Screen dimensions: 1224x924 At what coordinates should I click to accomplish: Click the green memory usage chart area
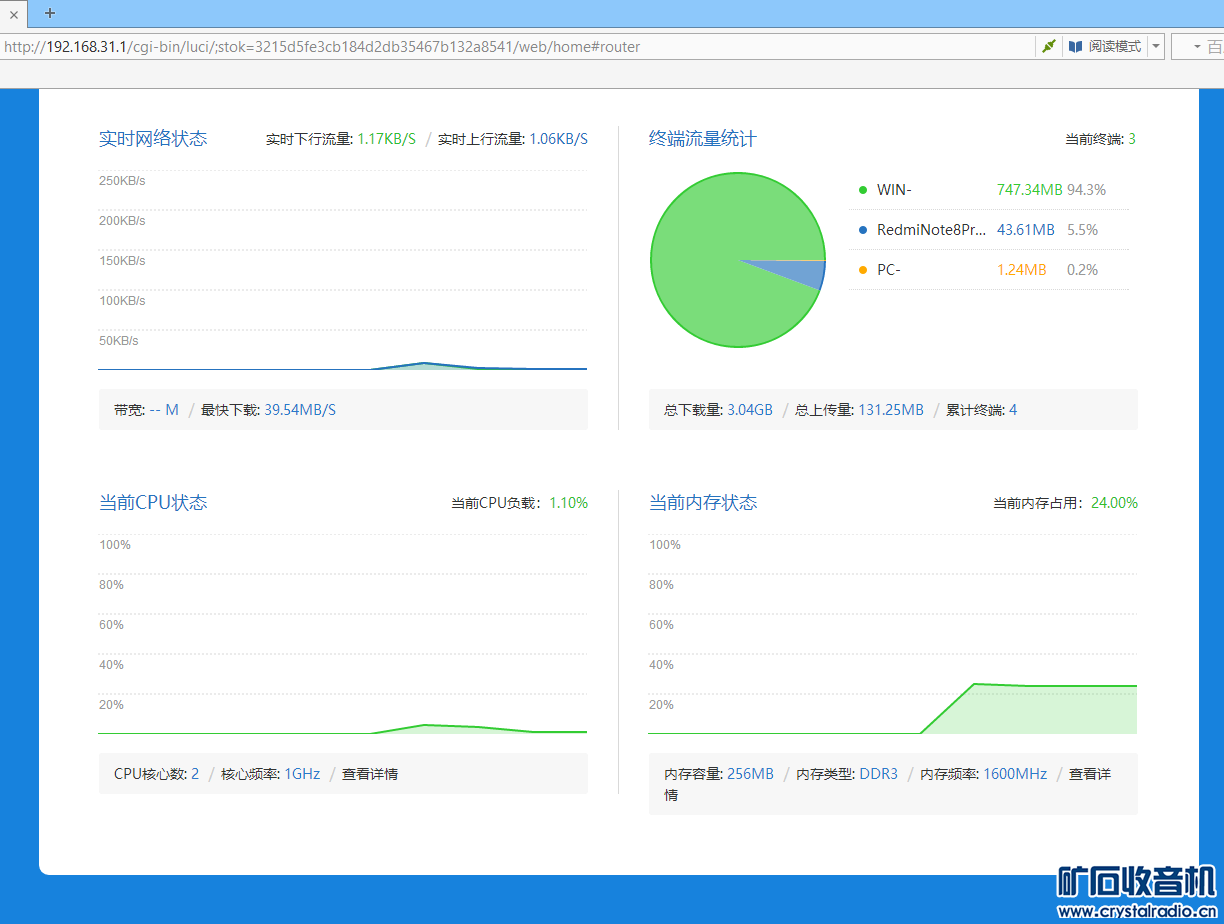[1040, 710]
